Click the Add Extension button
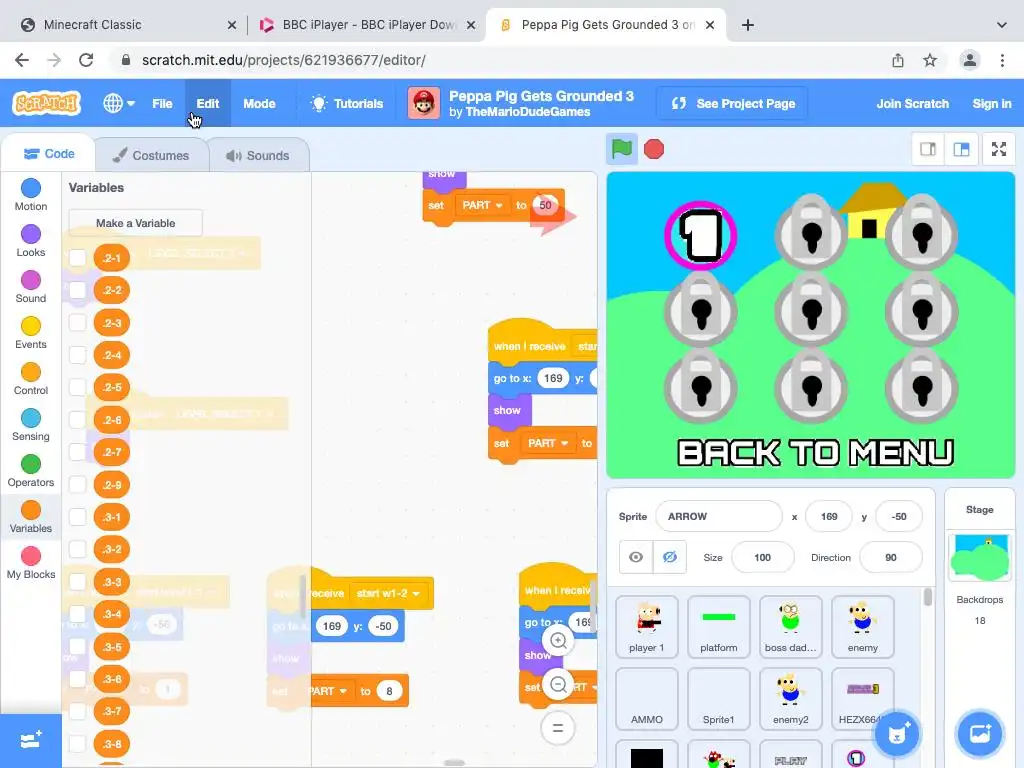Screen dimensions: 1024x768 click(31, 740)
